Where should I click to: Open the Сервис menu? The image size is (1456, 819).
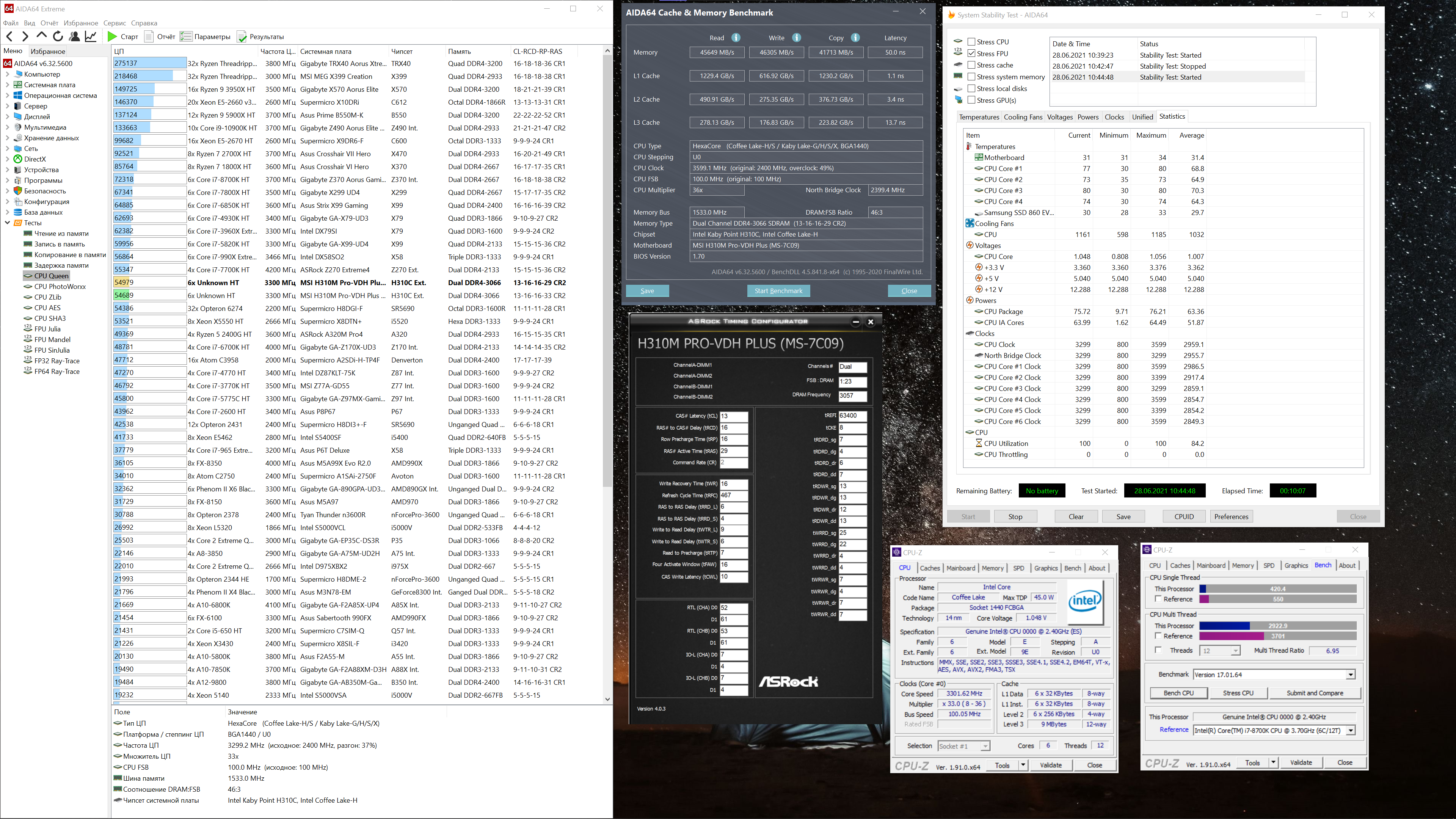115,23
